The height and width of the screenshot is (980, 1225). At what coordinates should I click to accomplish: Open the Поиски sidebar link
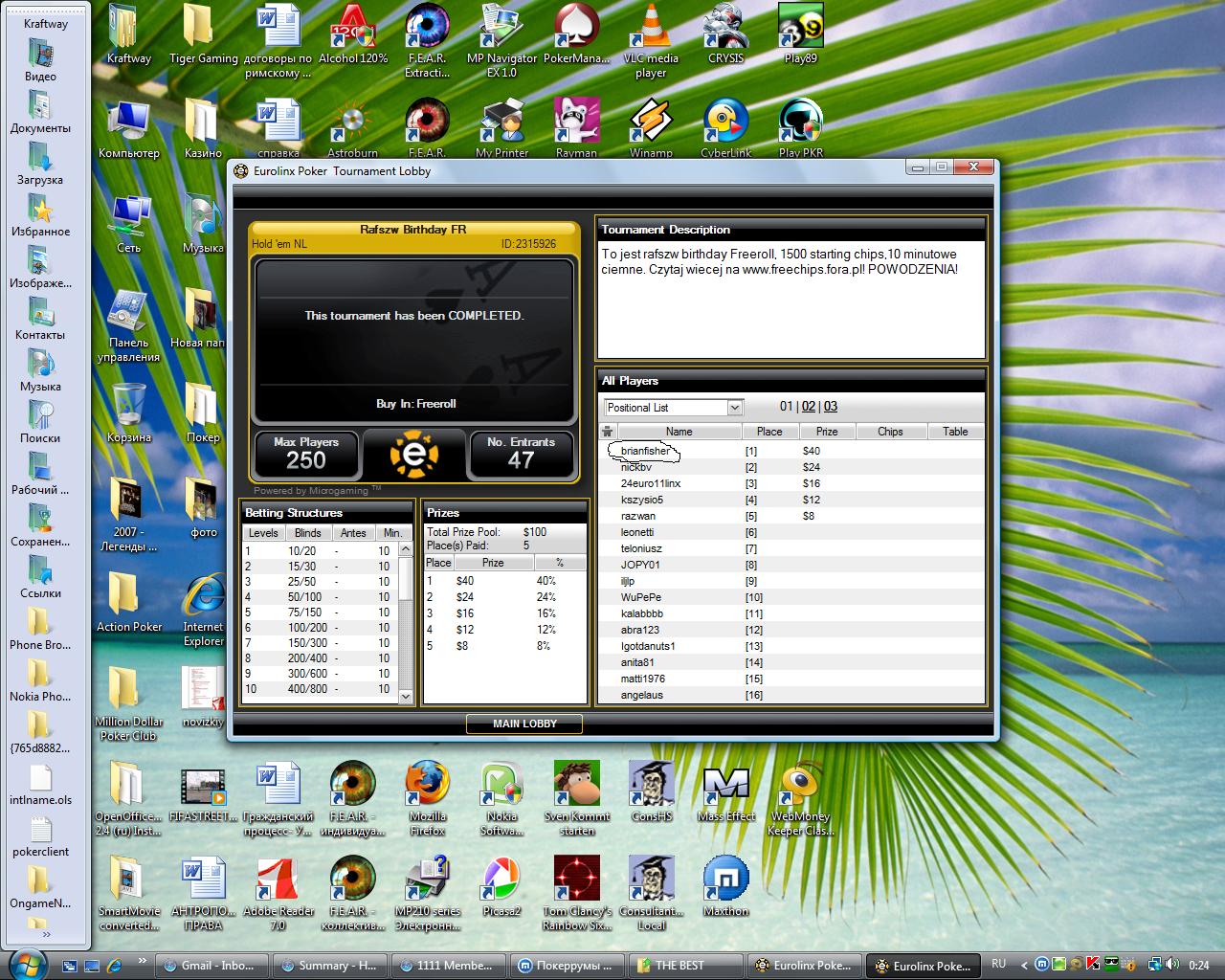pyautogui.click(x=40, y=423)
